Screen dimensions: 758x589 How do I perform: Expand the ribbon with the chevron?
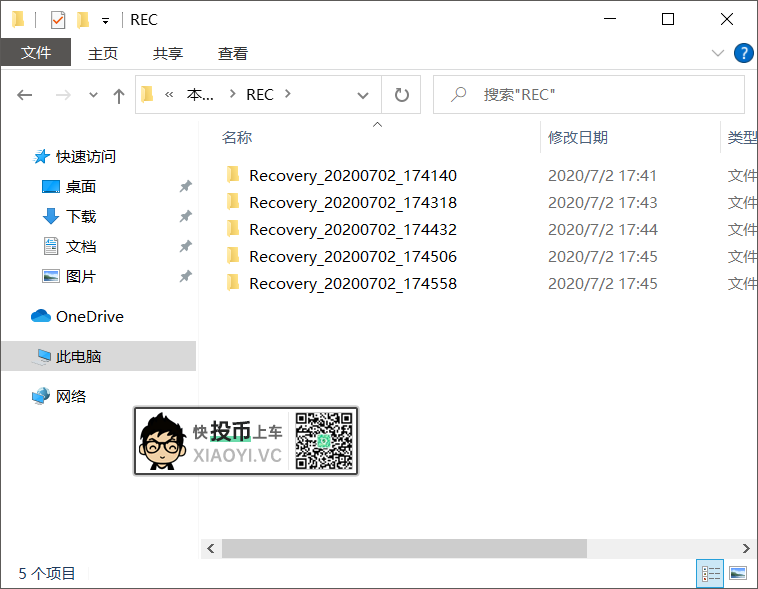(x=717, y=53)
